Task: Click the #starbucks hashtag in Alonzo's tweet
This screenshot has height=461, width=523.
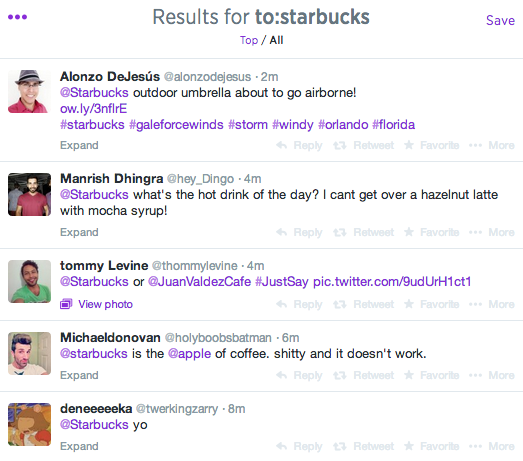Action: pyautogui.click(x=92, y=125)
